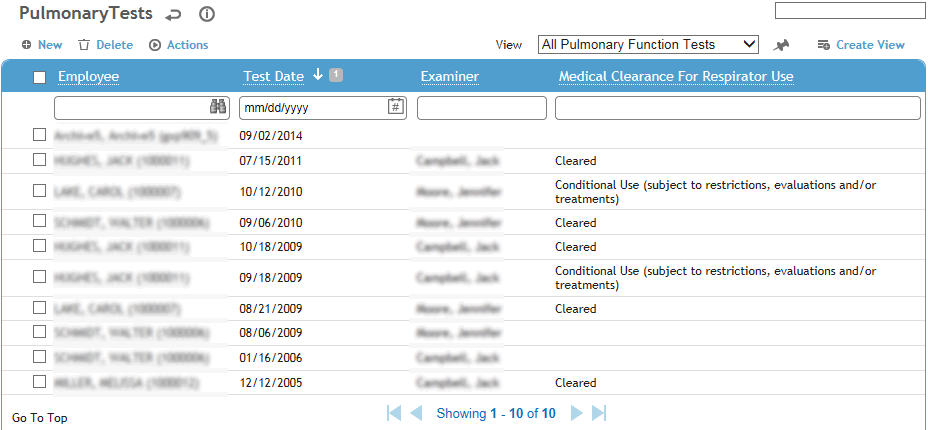Toggle the select-all checkbox in the header

click(40, 77)
